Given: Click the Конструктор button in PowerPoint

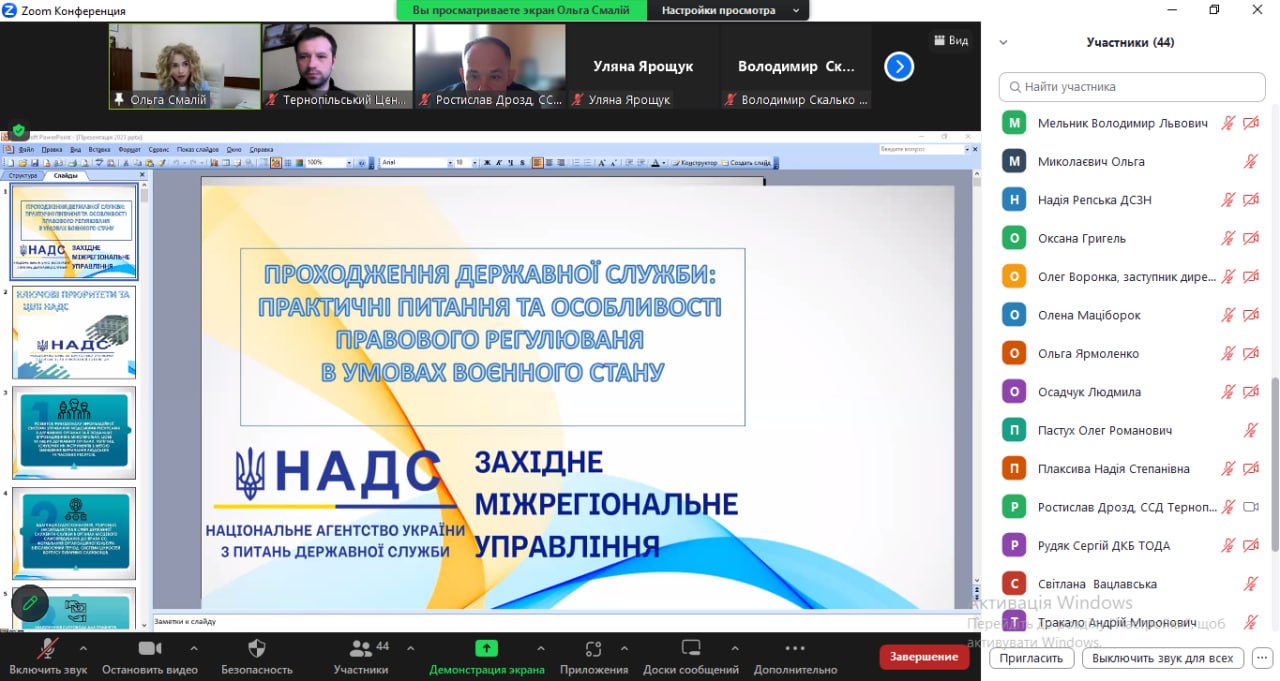Looking at the screenshot, I should [x=694, y=162].
